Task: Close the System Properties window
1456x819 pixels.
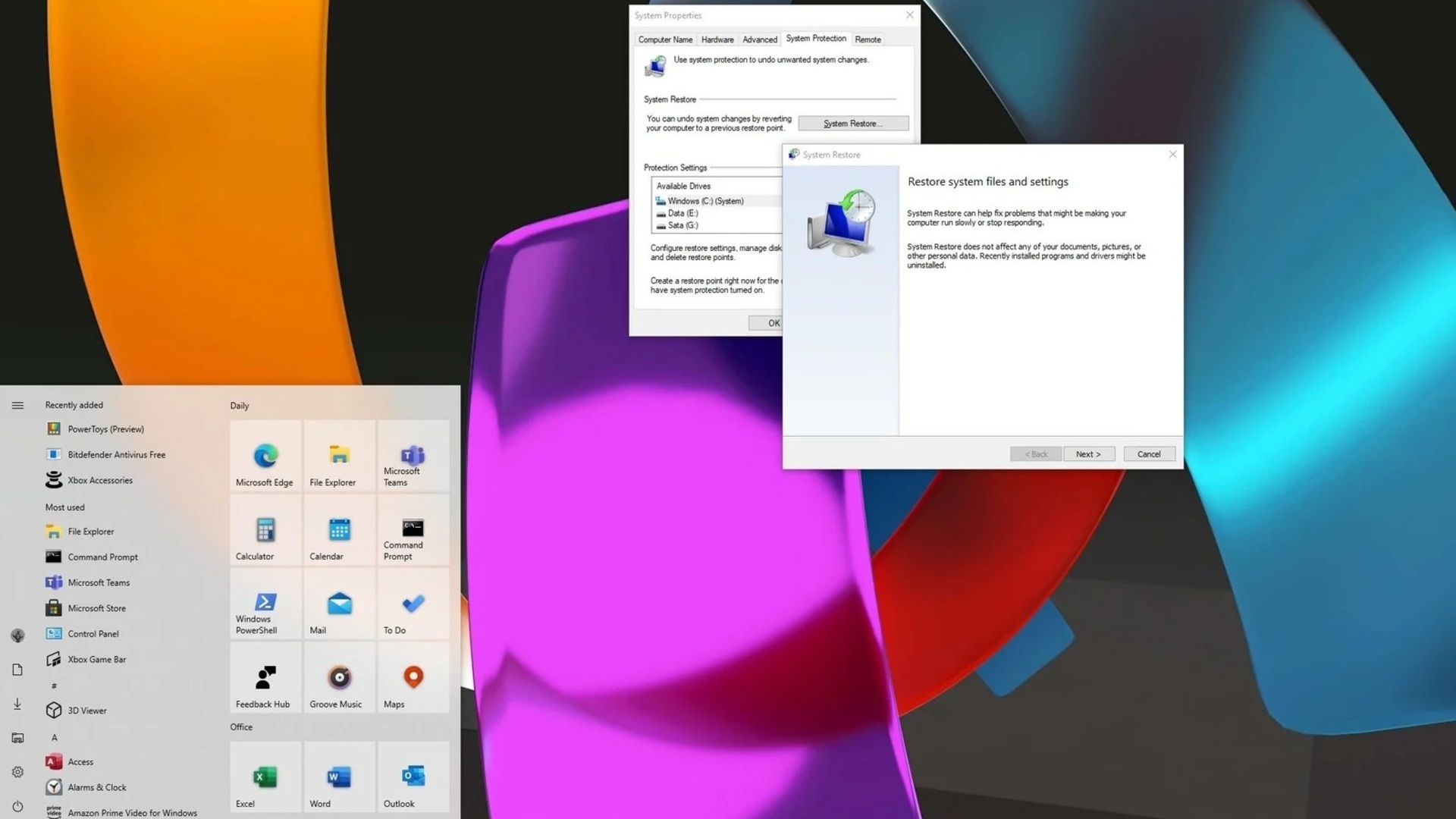Action: coord(910,15)
